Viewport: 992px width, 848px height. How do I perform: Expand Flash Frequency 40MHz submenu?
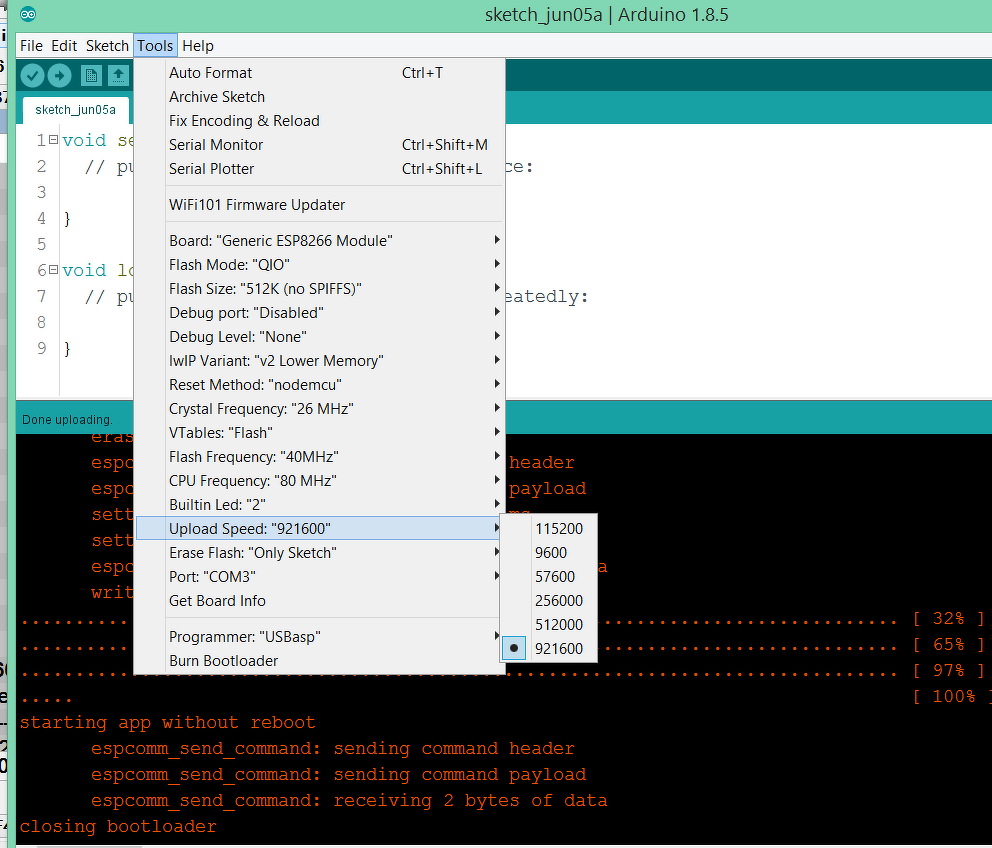319,458
